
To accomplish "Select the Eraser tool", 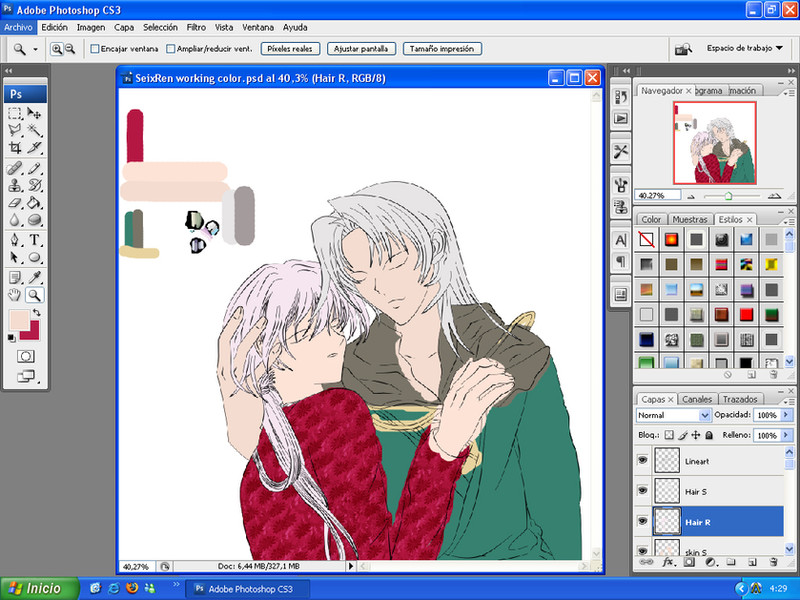I will 15,203.
